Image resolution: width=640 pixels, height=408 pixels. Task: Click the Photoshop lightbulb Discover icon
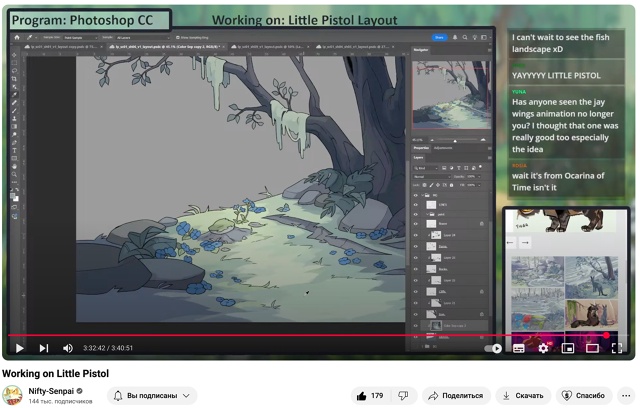click(475, 37)
